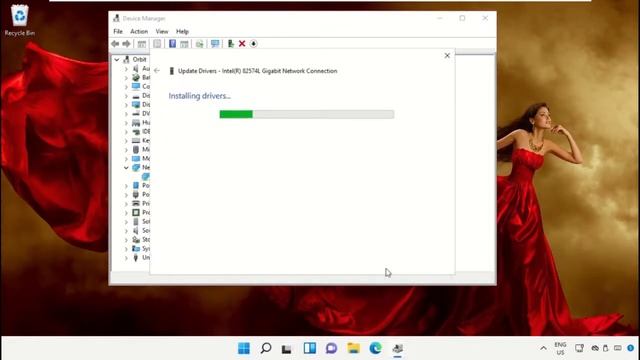640x360 pixels.
Task: Open Properties via the toolbar sheet icon
Action: [x=157, y=44]
